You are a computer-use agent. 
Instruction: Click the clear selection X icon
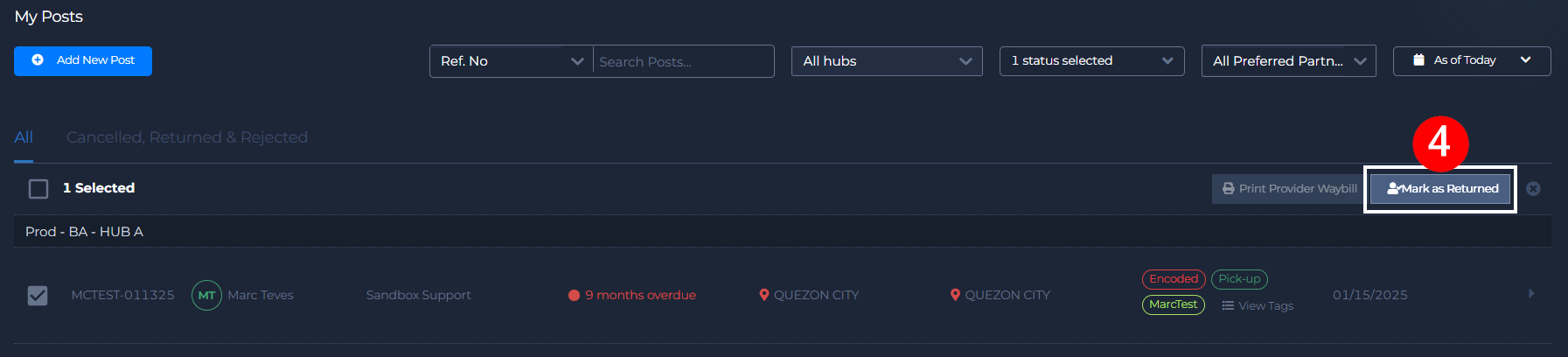1533,188
